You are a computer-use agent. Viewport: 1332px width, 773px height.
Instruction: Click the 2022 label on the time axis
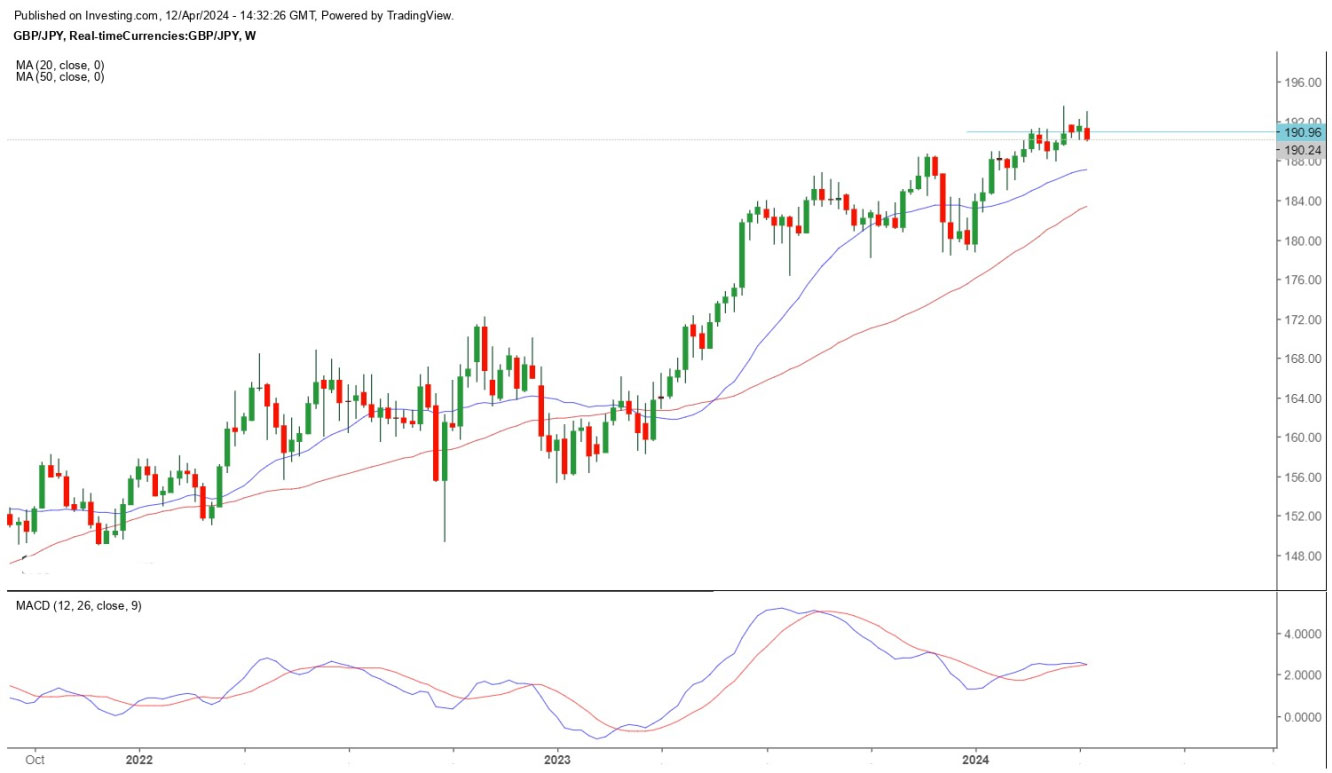click(139, 760)
